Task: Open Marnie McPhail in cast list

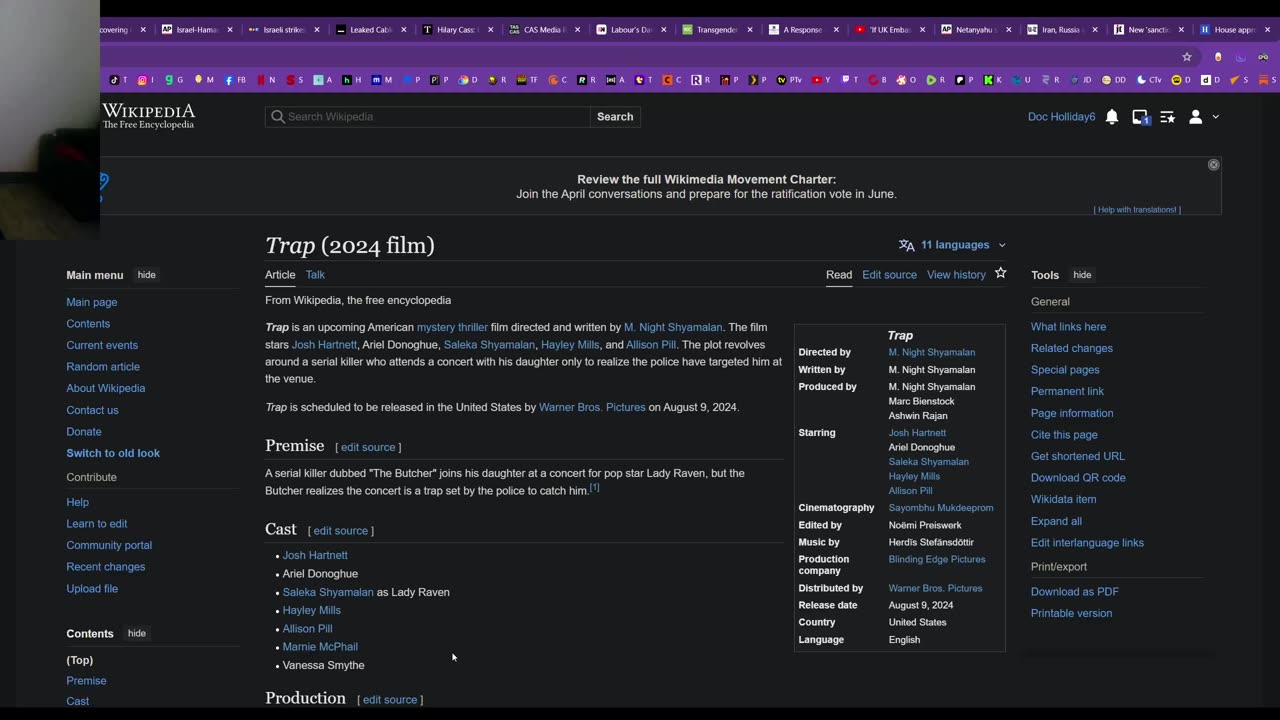Action: pos(320,647)
